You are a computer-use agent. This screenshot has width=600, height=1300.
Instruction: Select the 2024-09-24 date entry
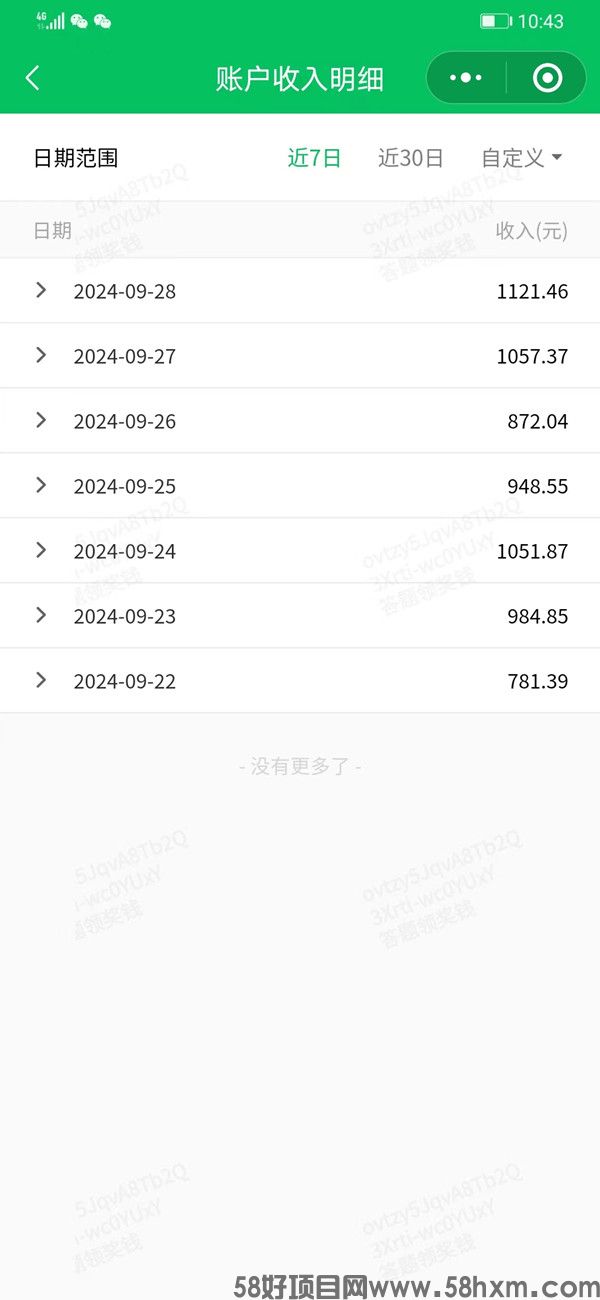tap(125, 552)
